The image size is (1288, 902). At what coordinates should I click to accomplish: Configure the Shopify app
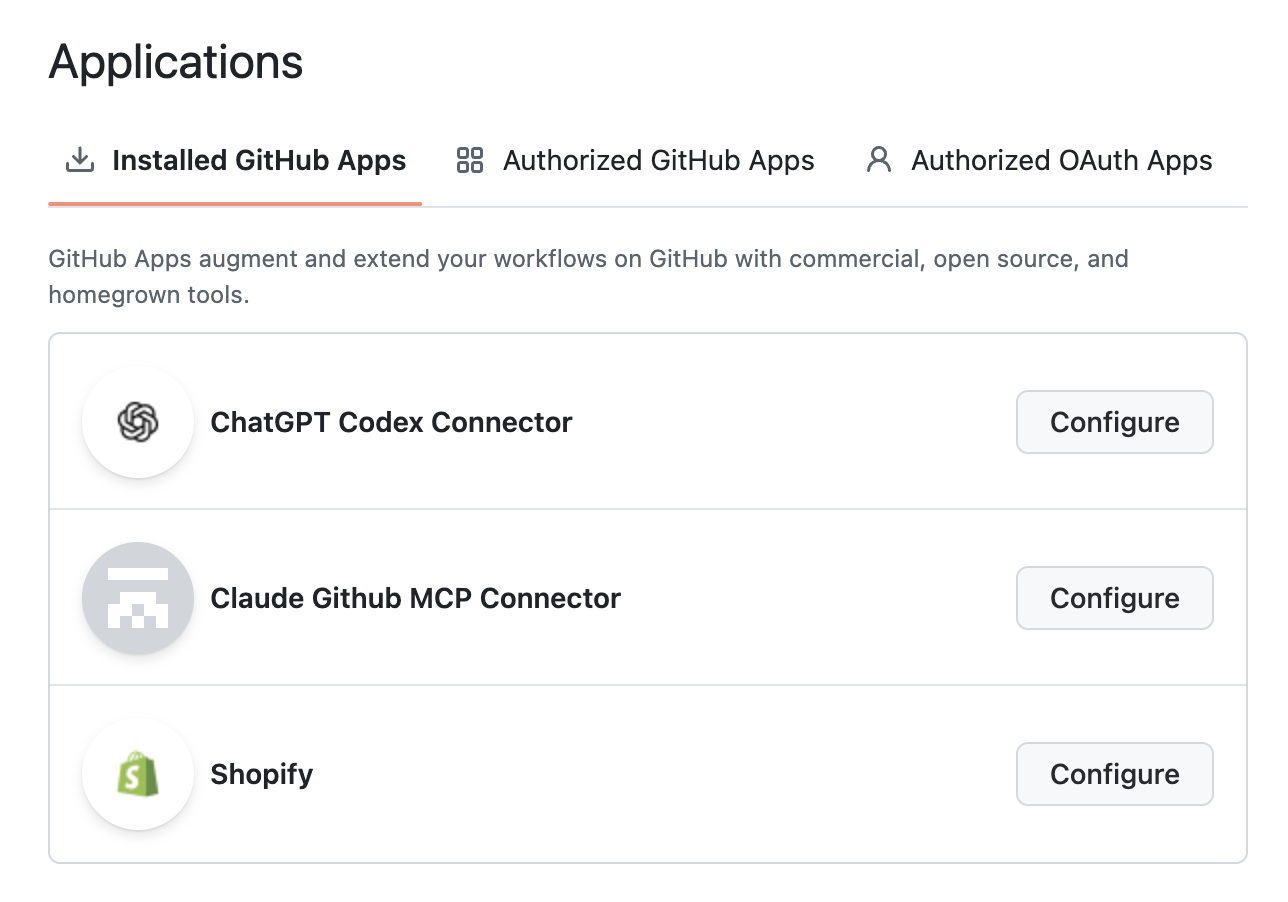(x=1115, y=774)
